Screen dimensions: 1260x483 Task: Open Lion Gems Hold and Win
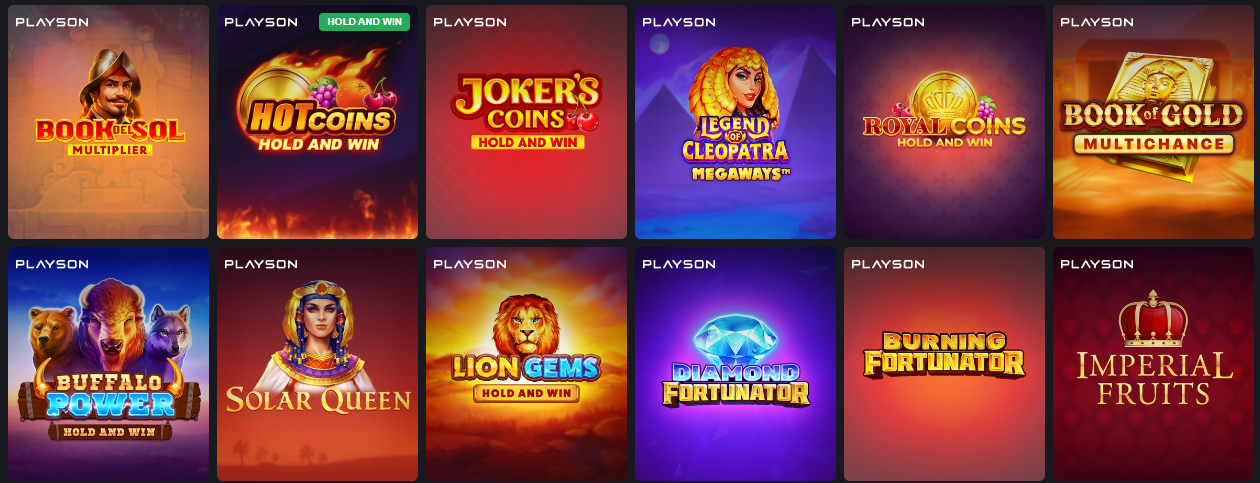point(526,364)
